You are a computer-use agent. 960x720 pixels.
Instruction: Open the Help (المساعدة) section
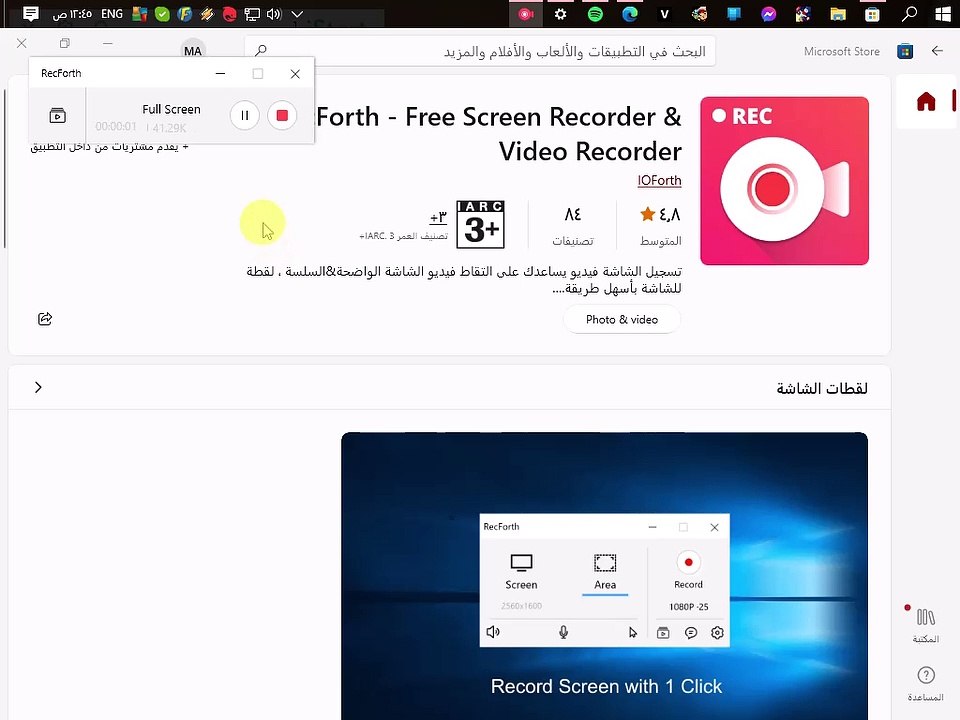[926, 683]
